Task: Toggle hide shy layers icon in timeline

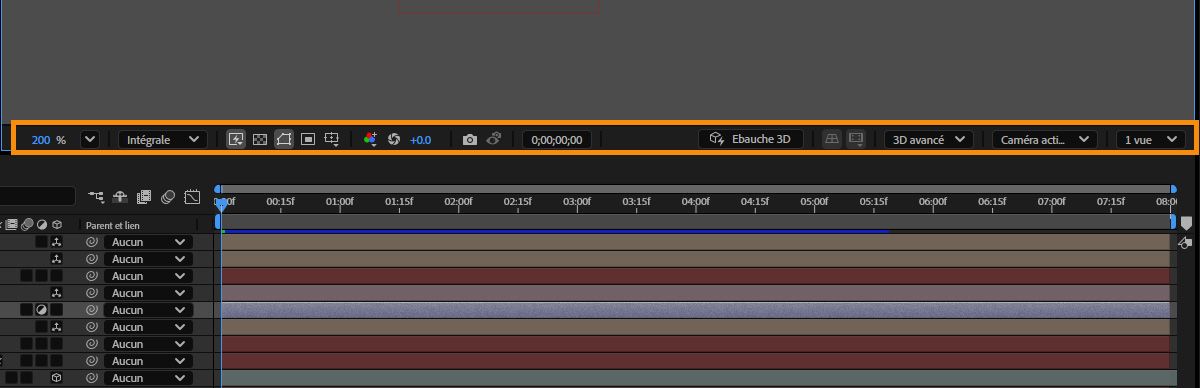Action: [120, 196]
